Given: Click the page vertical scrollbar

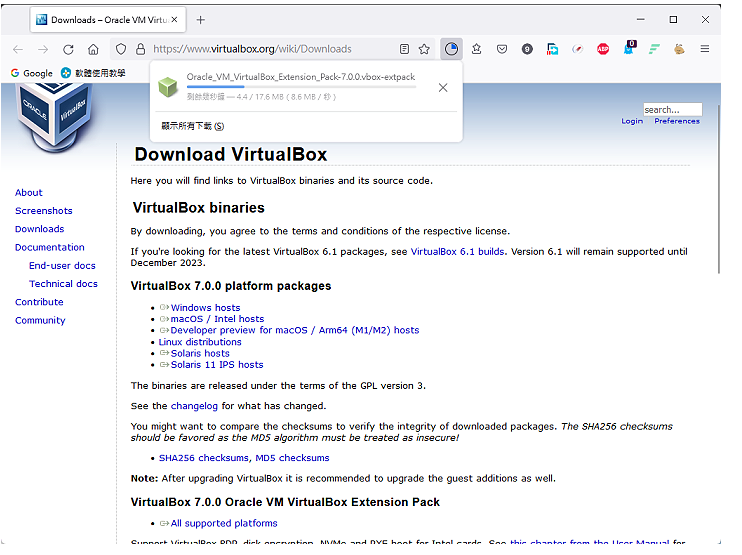Looking at the screenshot, I should pyautogui.click(x=718, y=189).
